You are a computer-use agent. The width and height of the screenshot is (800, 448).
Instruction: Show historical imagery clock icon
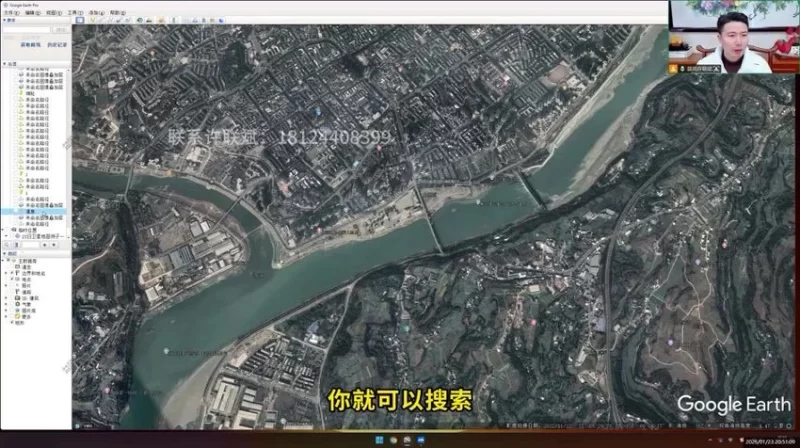(139, 20)
